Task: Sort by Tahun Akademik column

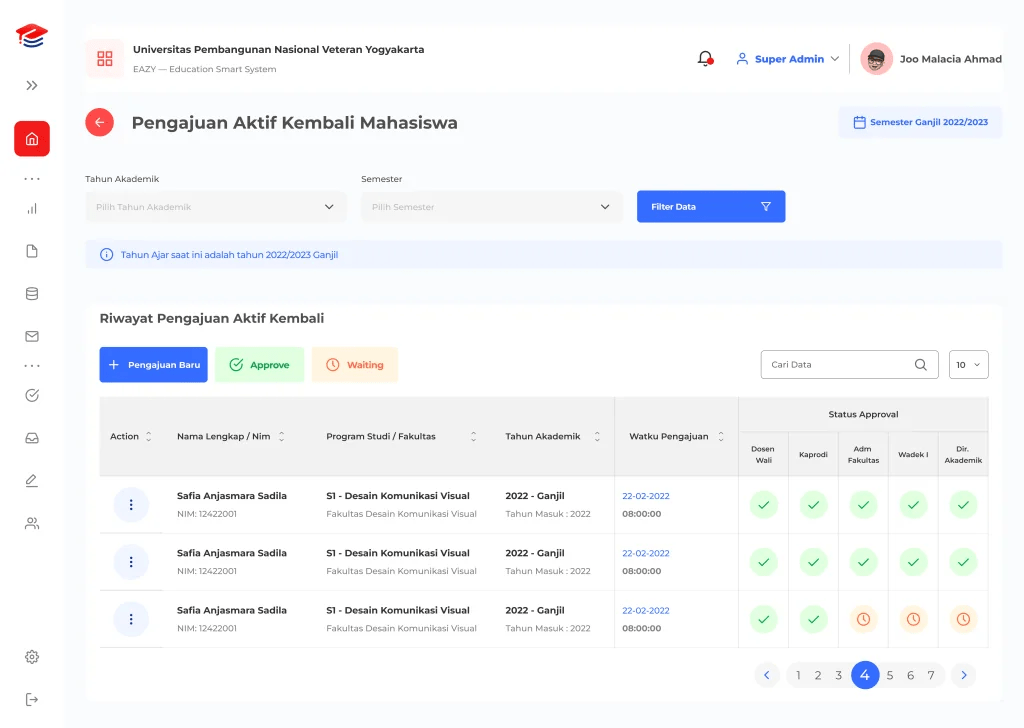Action: pyautogui.click(x=597, y=436)
